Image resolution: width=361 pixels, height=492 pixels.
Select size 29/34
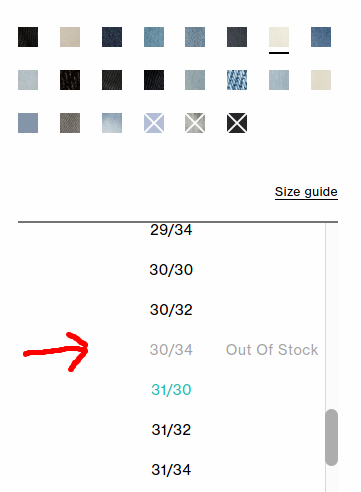click(171, 230)
